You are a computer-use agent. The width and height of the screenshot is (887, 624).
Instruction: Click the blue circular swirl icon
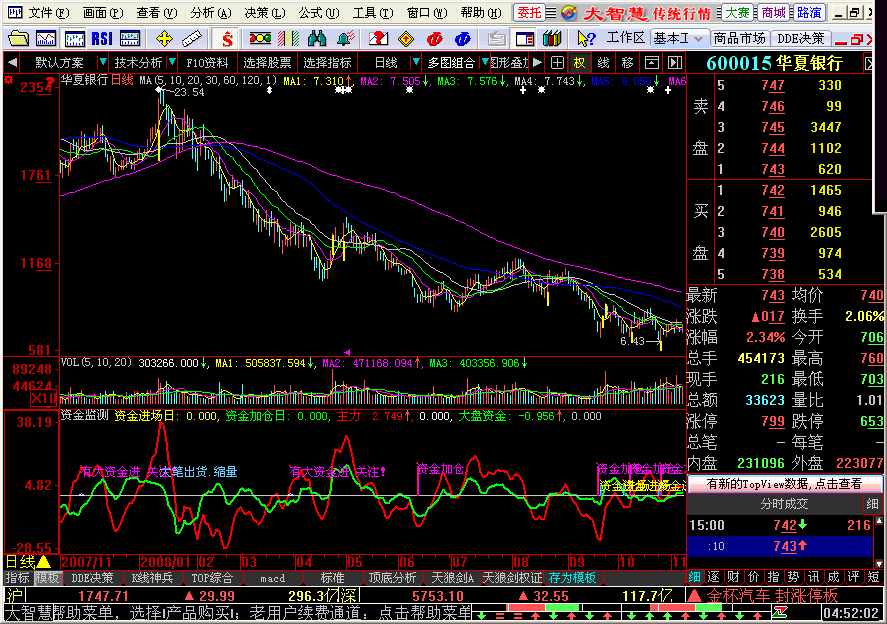point(462,38)
